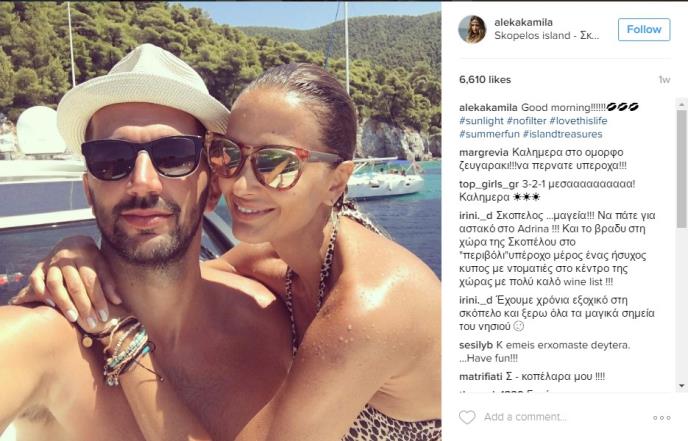Click in the Add a comment field
The image size is (688, 441).
pos(562,417)
